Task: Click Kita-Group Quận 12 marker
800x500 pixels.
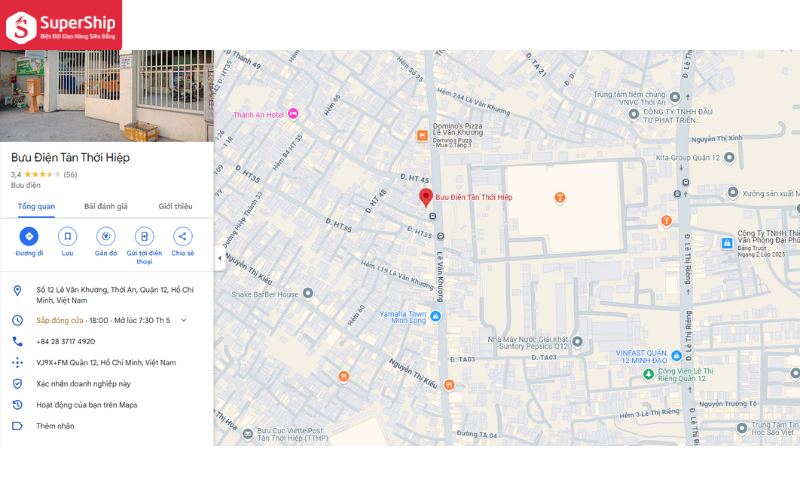Action: tap(730, 158)
